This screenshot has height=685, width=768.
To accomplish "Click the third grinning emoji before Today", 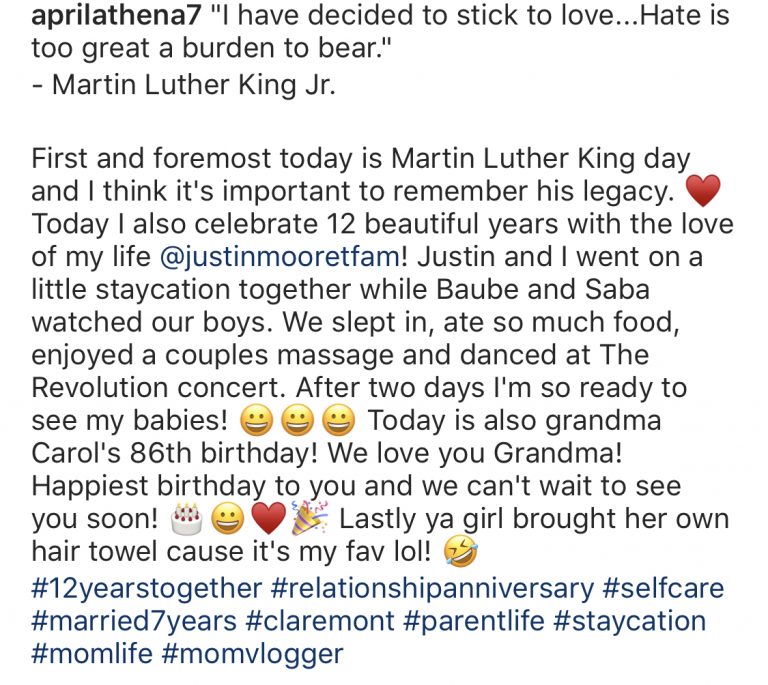I will (x=338, y=421).
